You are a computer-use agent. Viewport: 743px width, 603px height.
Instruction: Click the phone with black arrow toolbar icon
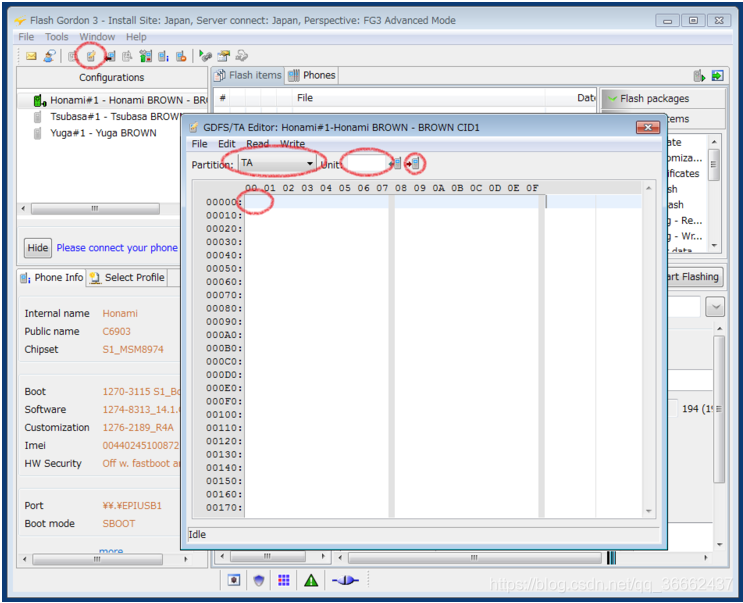pyautogui.click(x=110, y=56)
